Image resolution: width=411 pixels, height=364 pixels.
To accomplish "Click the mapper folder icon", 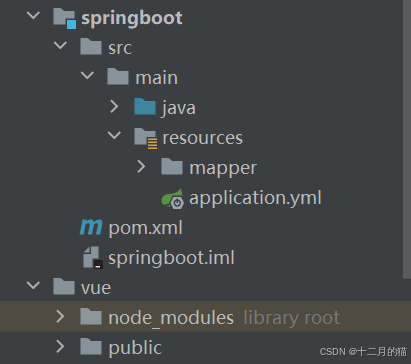I will (x=172, y=167).
